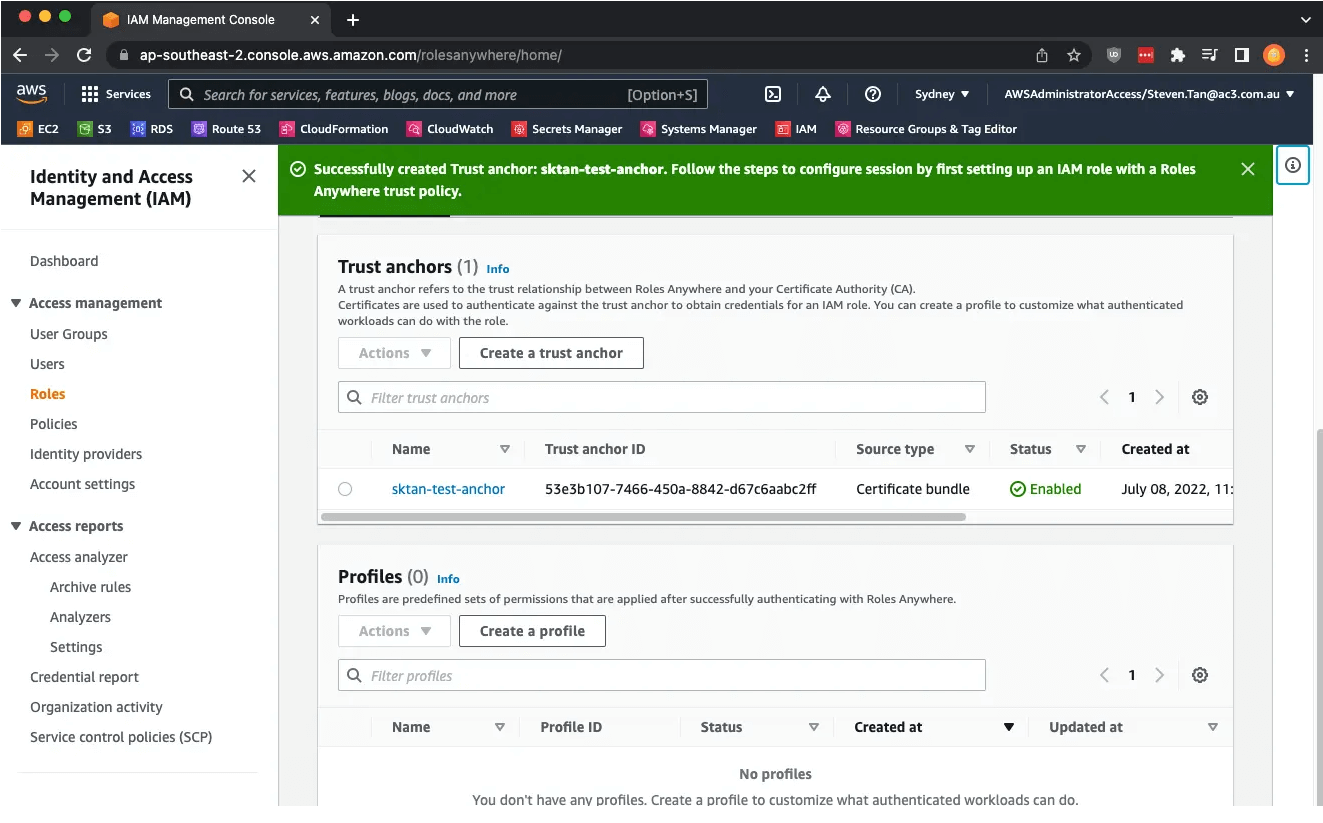The height and width of the screenshot is (823, 1323).
Task: Open CloudFormation favorites shortcut
Action: (334, 129)
